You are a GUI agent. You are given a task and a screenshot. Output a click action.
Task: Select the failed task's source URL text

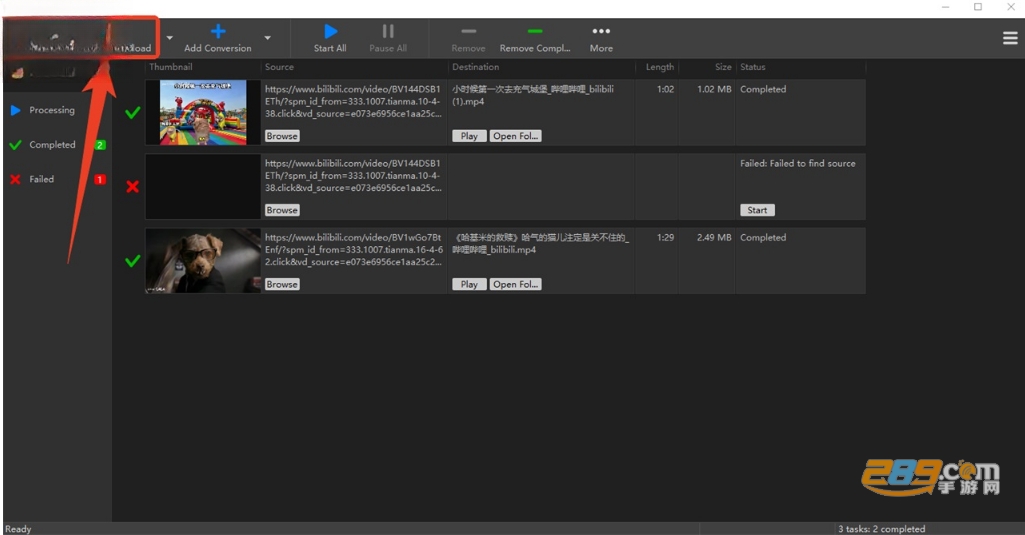pyautogui.click(x=353, y=175)
